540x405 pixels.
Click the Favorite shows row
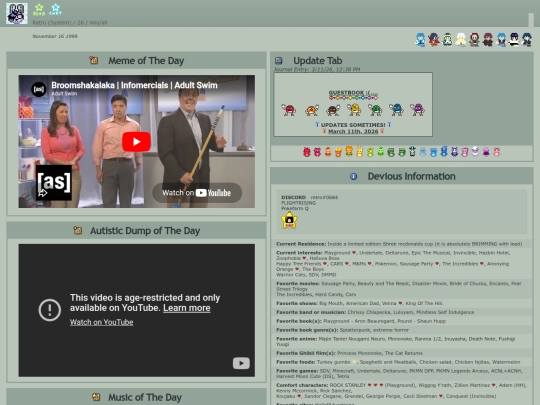point(402,303)
